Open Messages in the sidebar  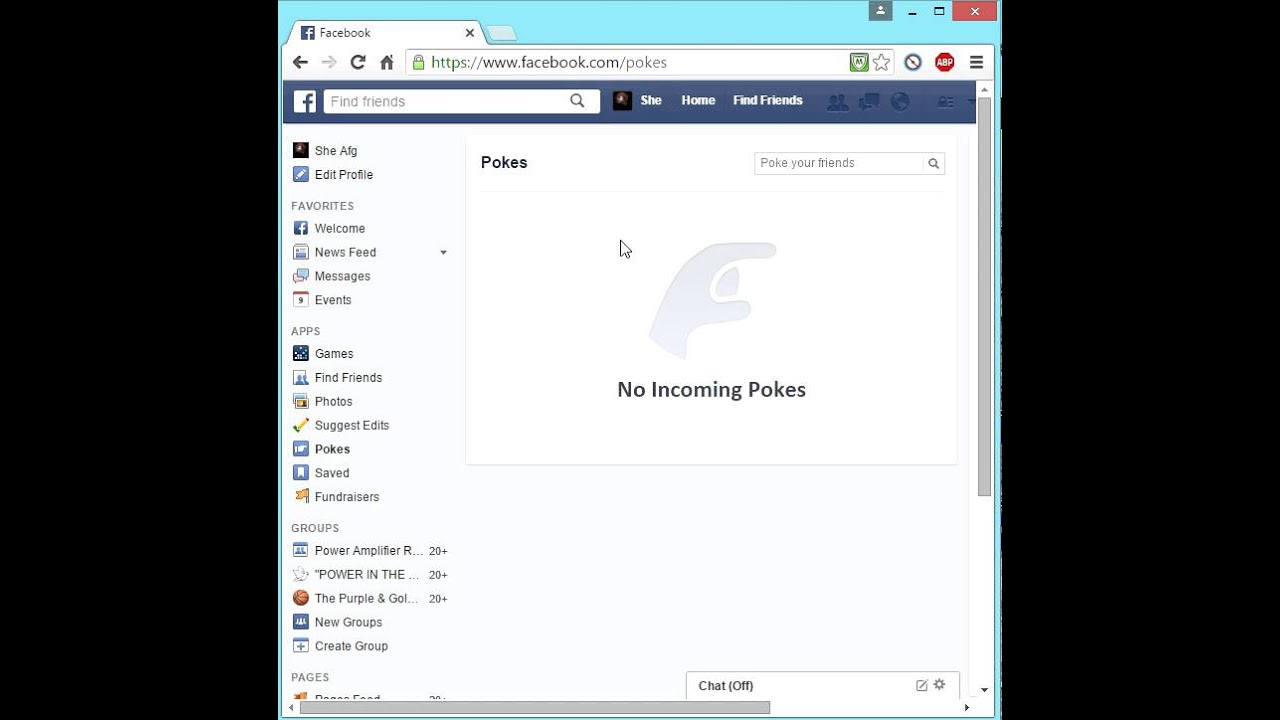342,277
